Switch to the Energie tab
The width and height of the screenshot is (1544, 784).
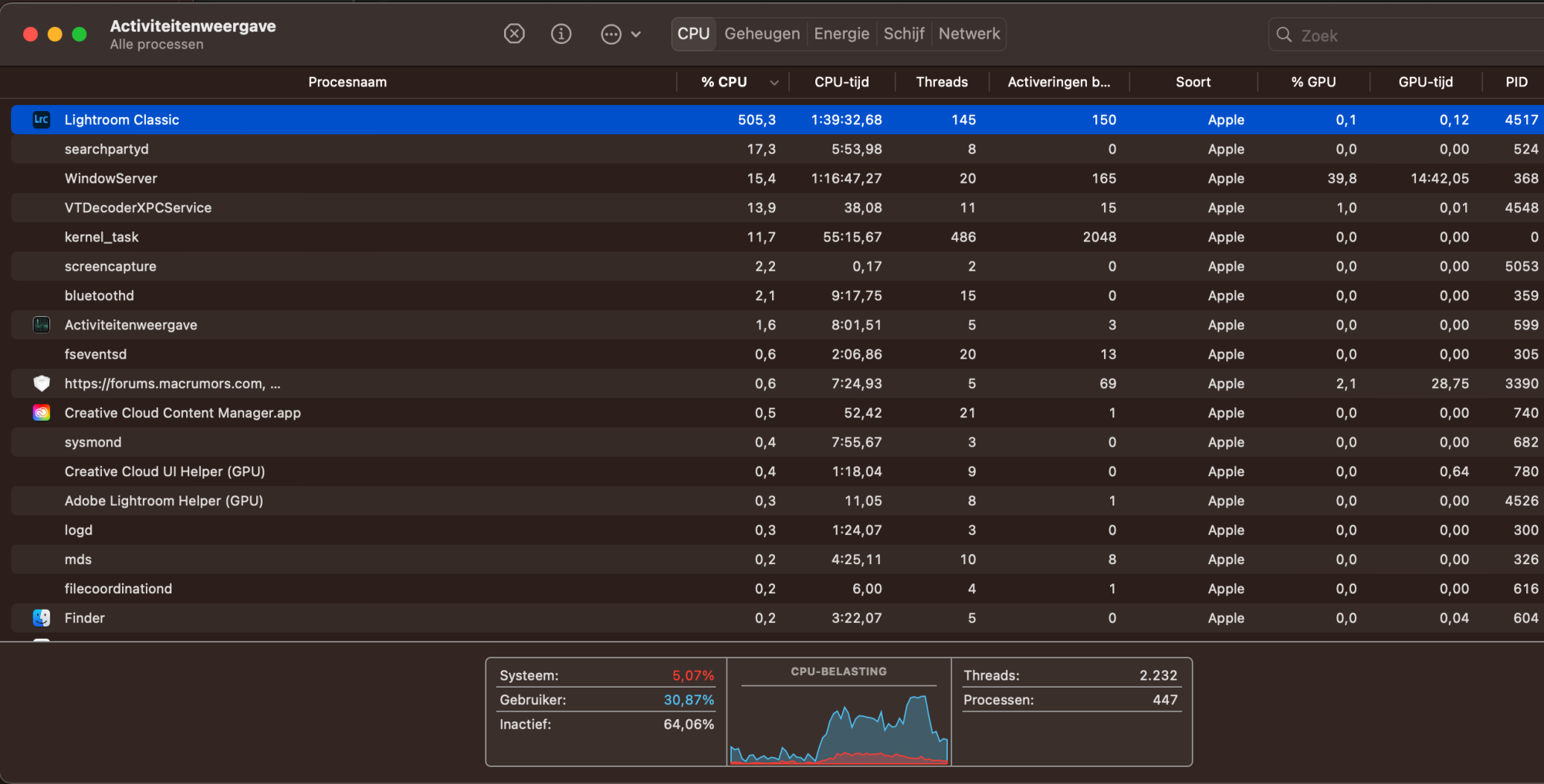pos(841,34)
